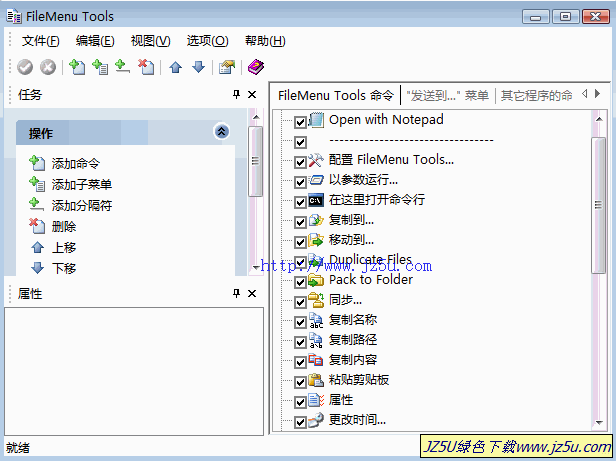Pin the 任务 panel
Image resolution: width=616 pixels, height=461 pixels.
coord(236,94)
